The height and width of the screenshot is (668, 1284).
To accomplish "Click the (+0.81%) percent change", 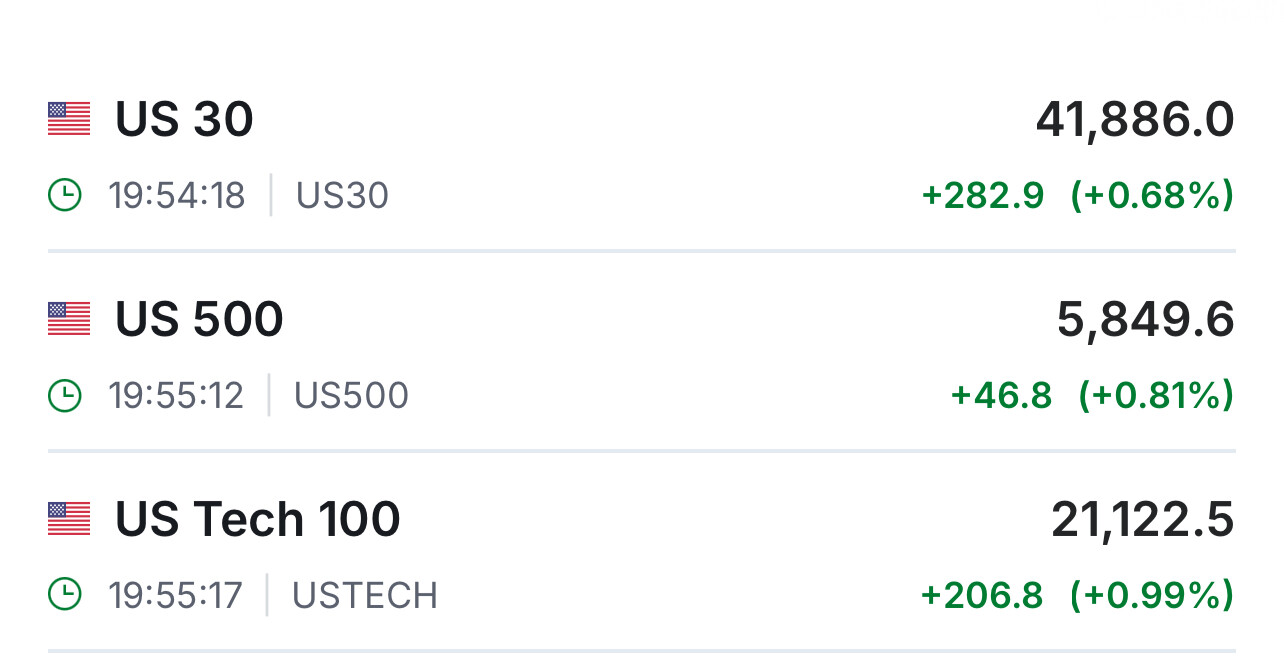I will (1155, 396).
